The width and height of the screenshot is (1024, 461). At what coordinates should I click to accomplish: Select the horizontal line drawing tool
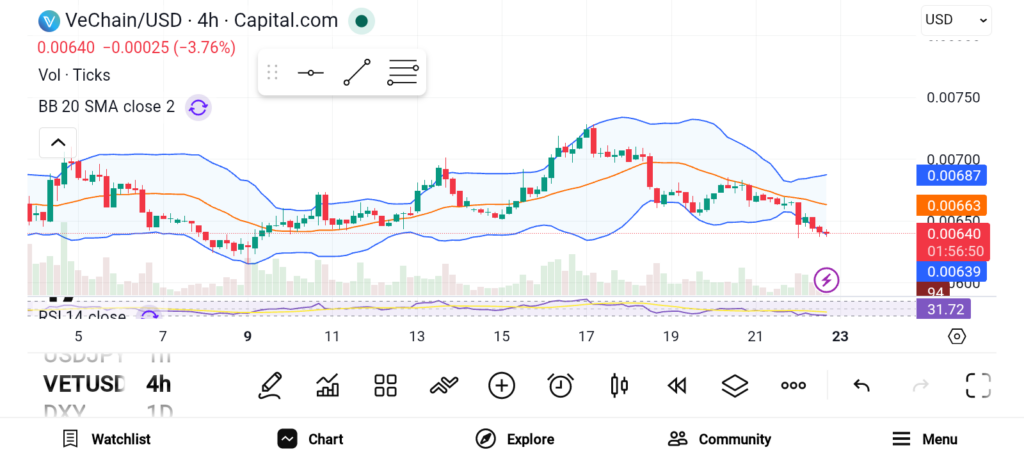point(311,73)
